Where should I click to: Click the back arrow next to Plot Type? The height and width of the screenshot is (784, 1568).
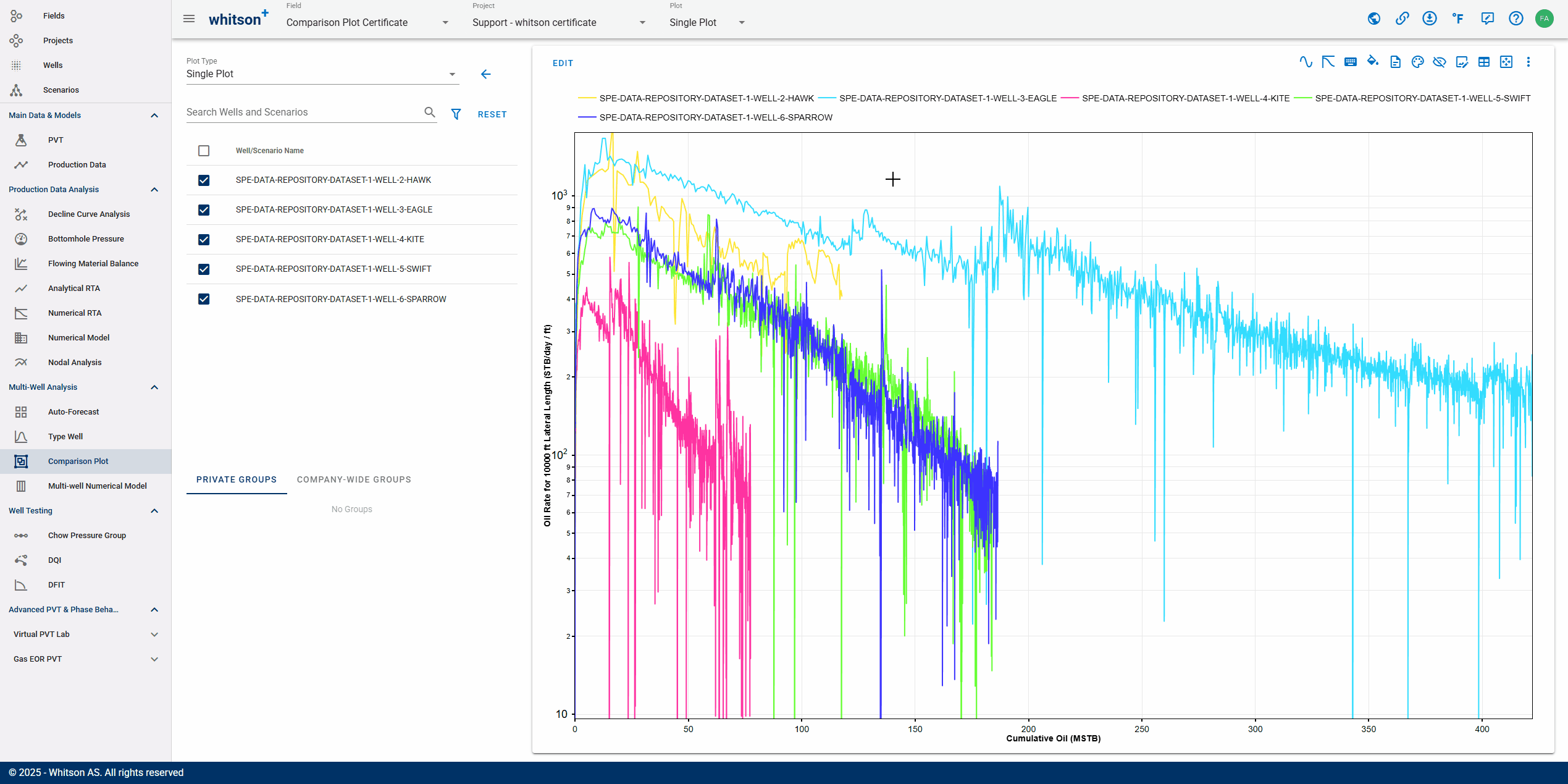tap(486, 74)
